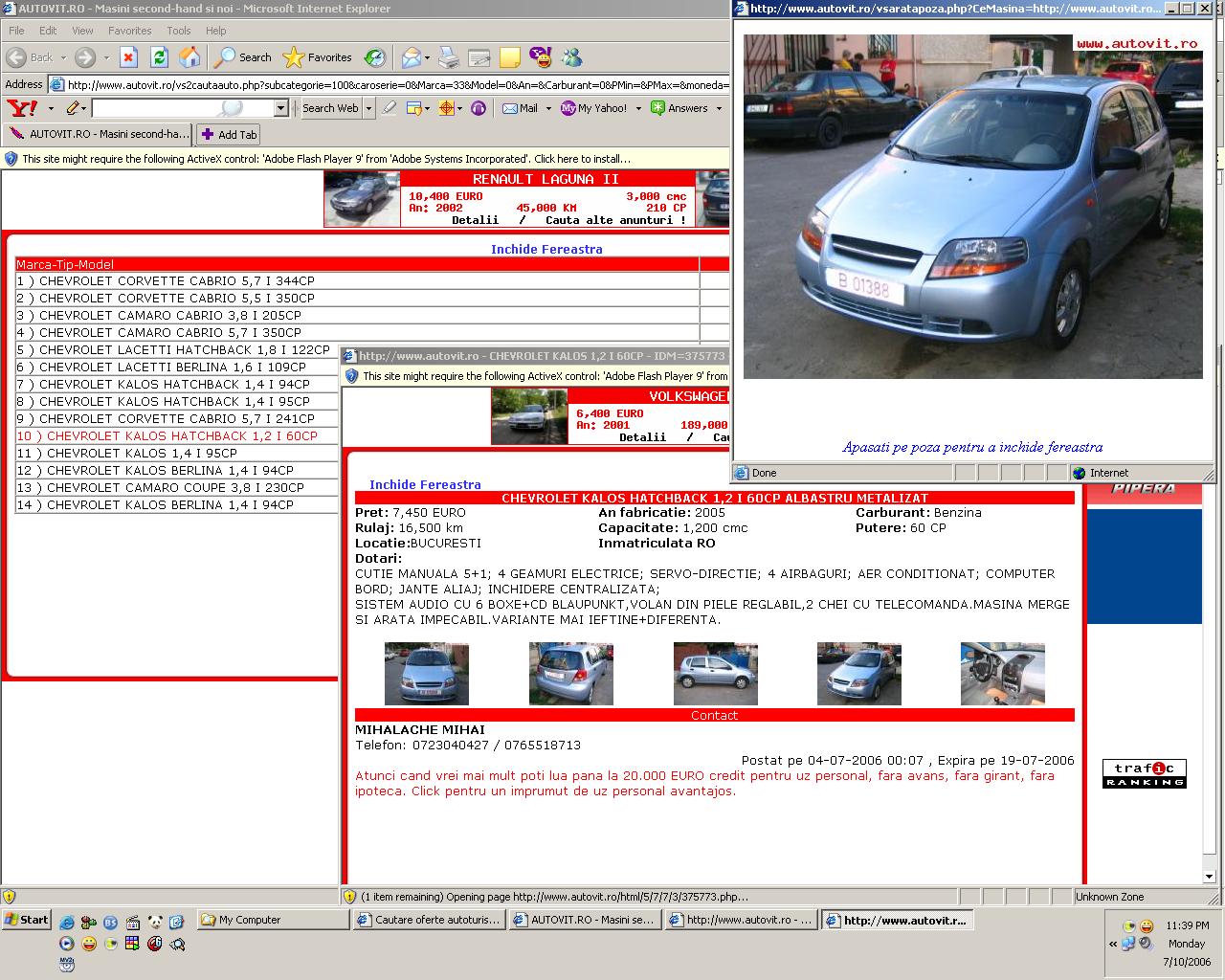Go to the Home page icon
This screenshot has width=1225, height=980.
189,57
